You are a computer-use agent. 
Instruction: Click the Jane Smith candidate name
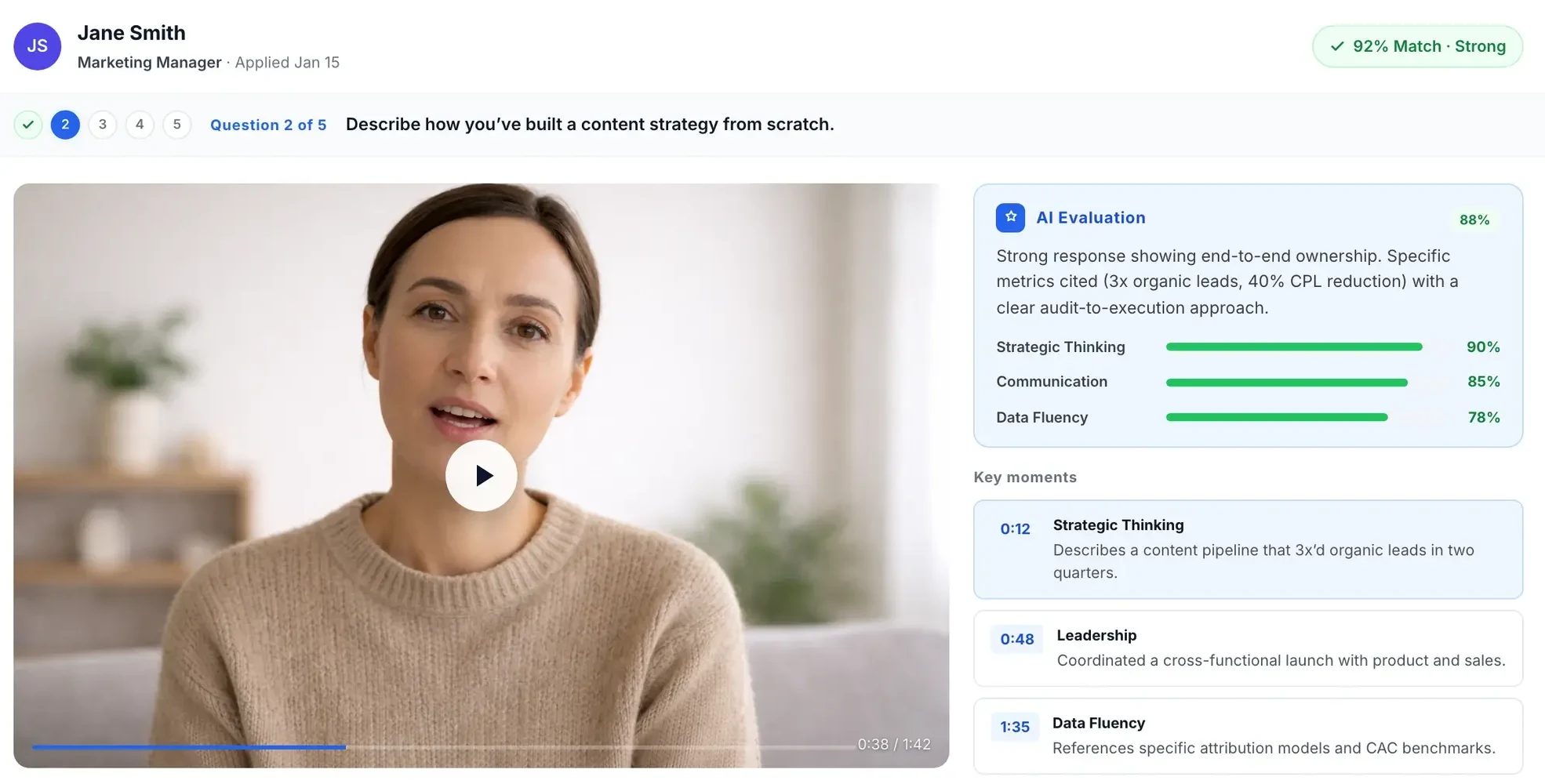pyautogui.click(x=132, y=33)
